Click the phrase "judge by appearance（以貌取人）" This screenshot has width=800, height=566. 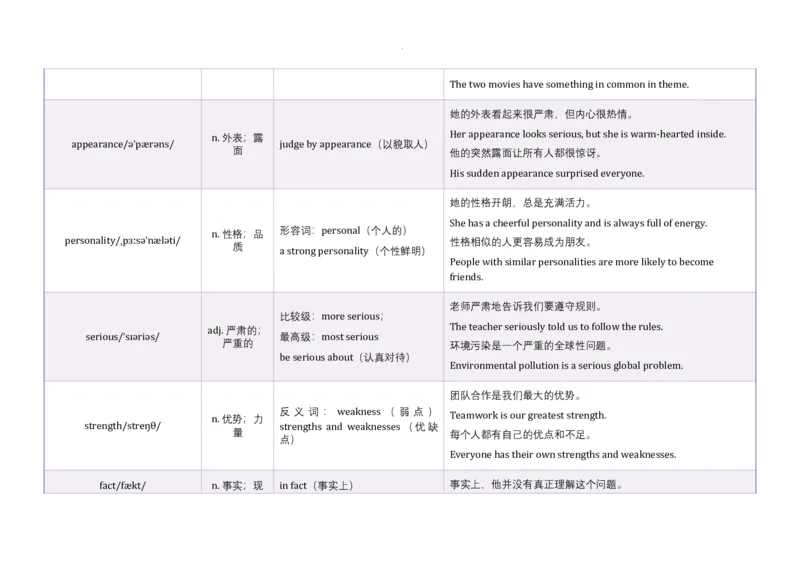[354, 144]
